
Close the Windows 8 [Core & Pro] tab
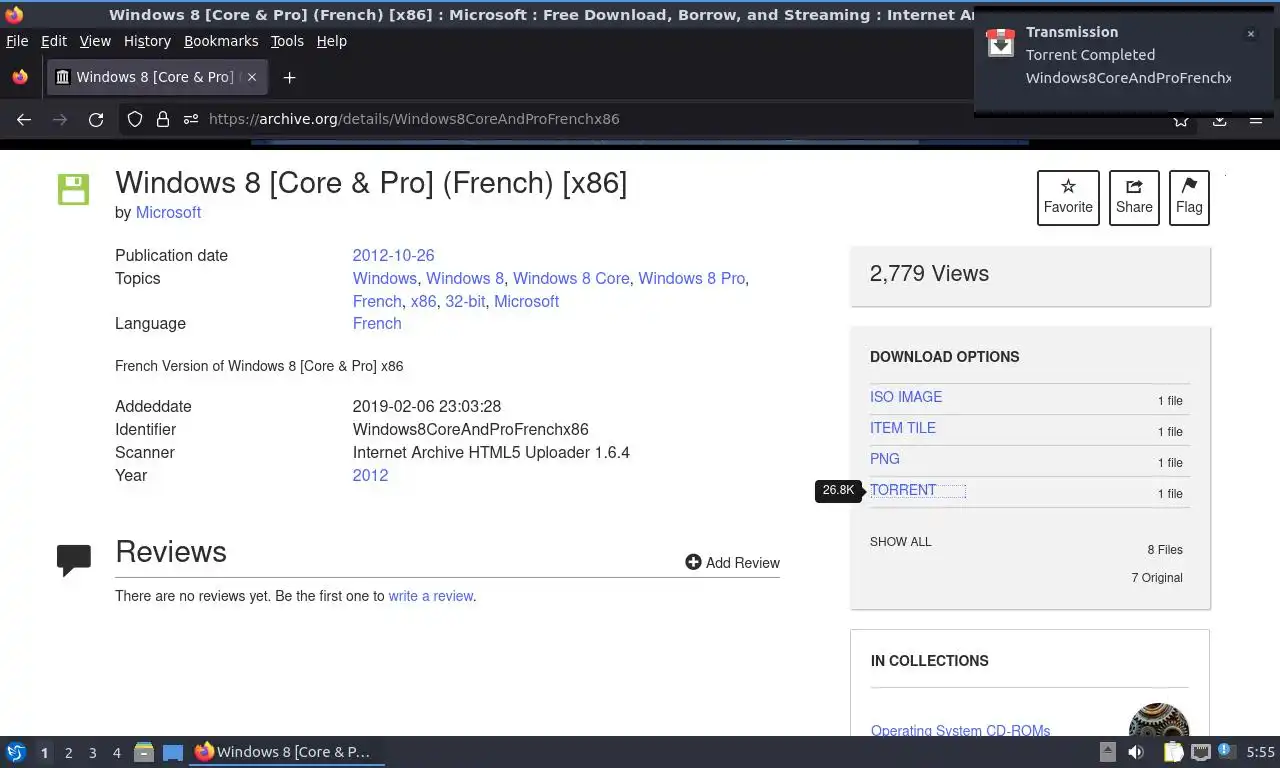tap(252, 77)
